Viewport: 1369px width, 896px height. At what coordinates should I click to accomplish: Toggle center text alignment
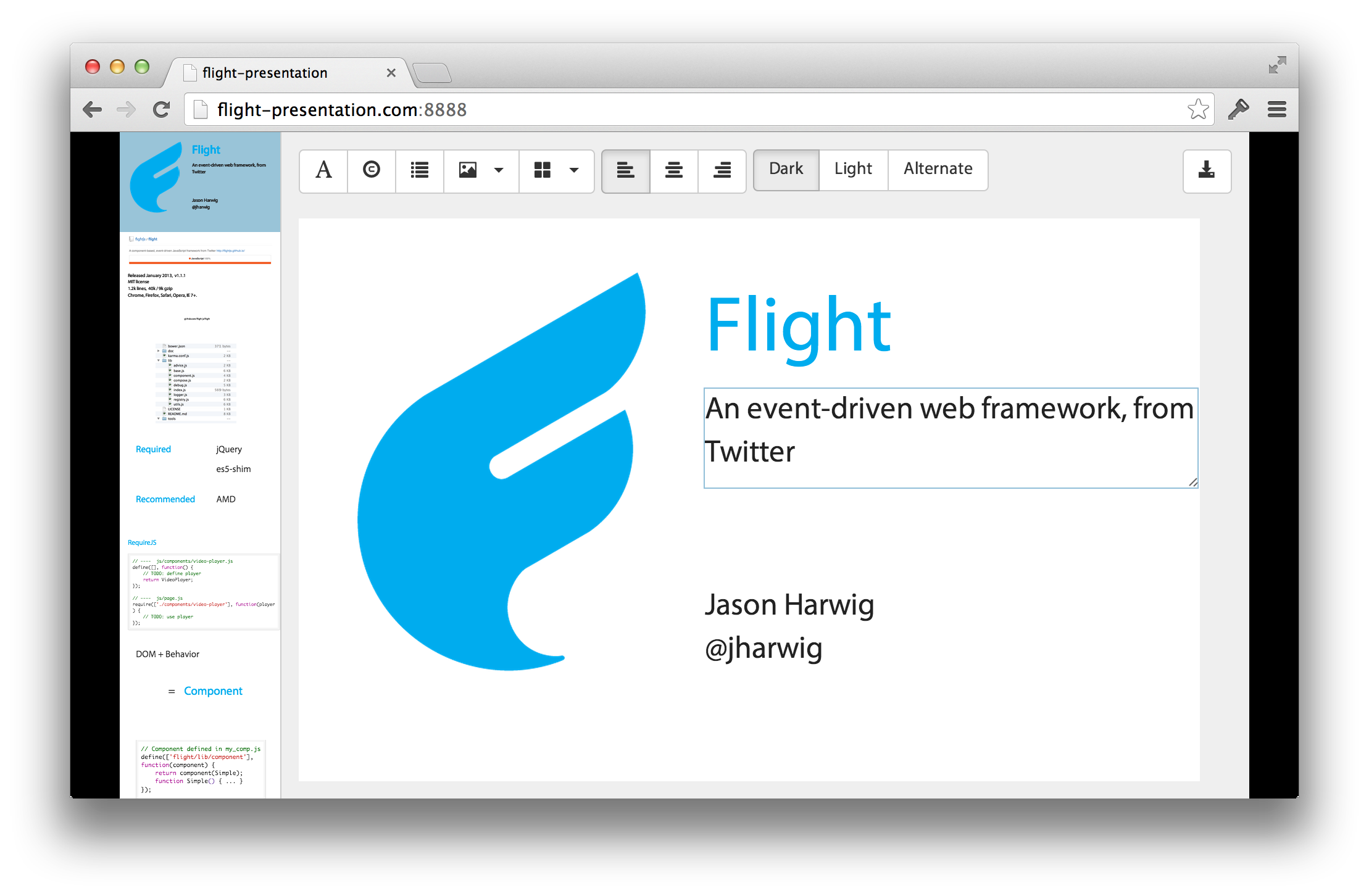pyautogui.click(x=674, y=170)
